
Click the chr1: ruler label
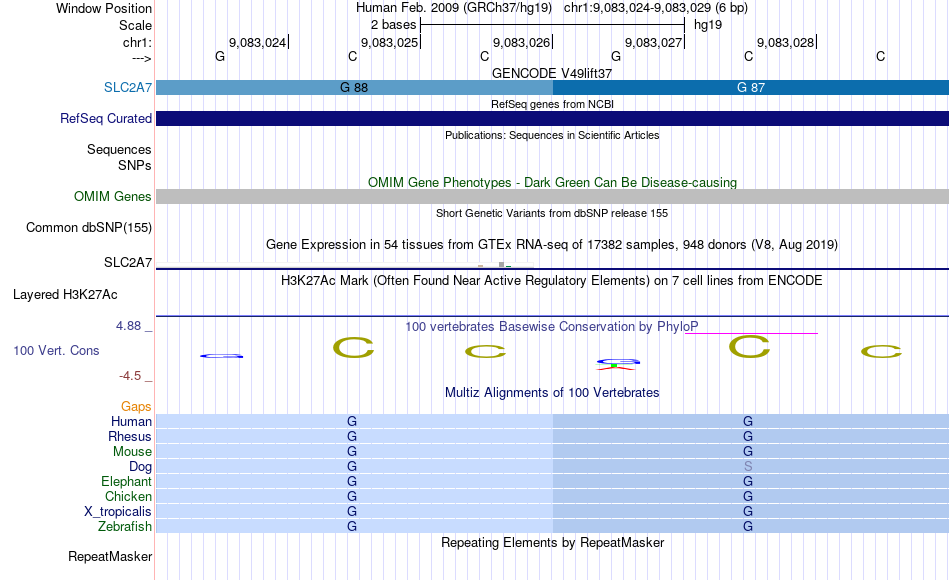[x=138, y=42]
